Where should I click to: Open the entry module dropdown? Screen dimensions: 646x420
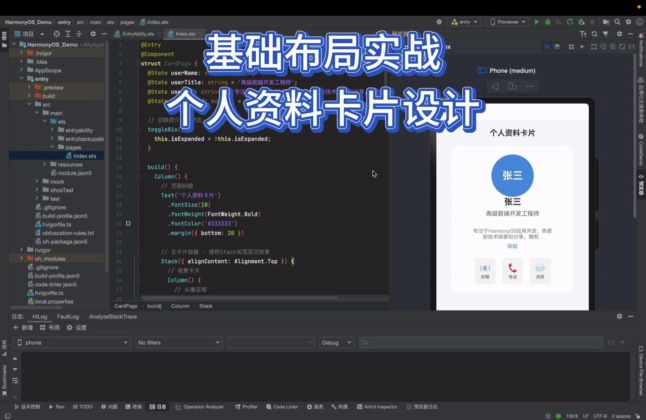(x=464, y=21)
